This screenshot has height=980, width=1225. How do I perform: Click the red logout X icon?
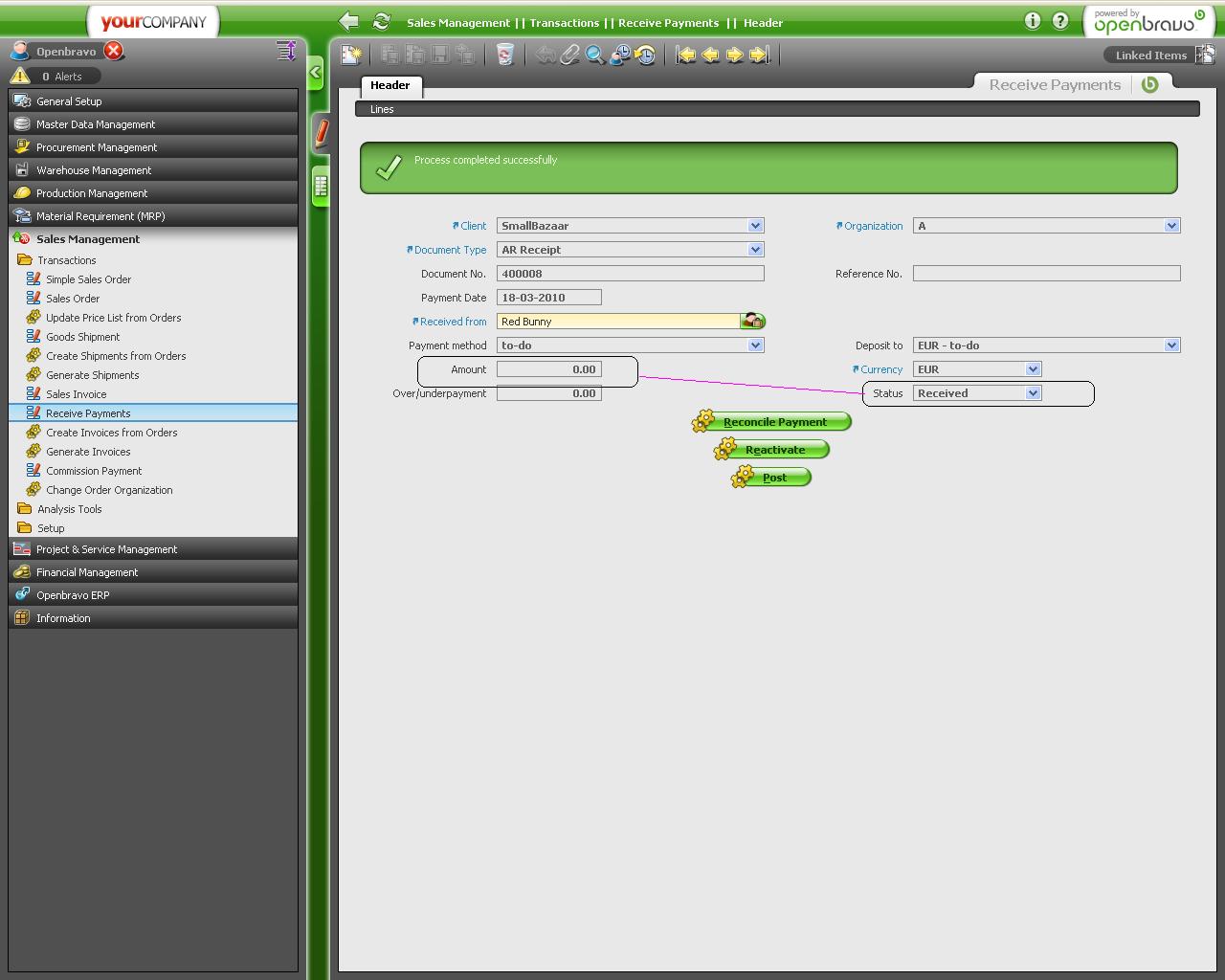[114, 51]
